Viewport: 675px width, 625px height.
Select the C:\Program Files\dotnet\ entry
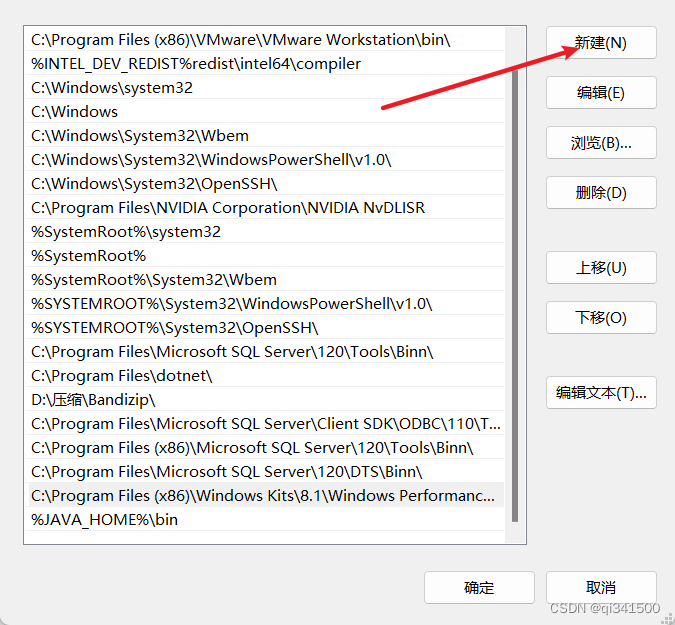click(264, 376)
